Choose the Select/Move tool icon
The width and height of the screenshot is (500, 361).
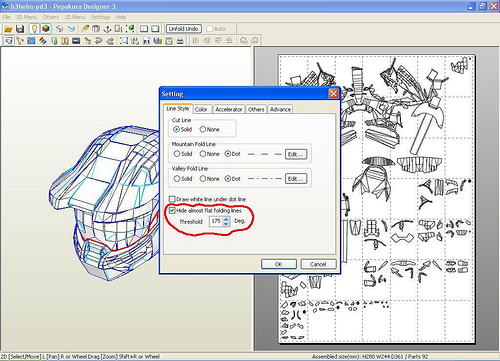pos(9,41)
